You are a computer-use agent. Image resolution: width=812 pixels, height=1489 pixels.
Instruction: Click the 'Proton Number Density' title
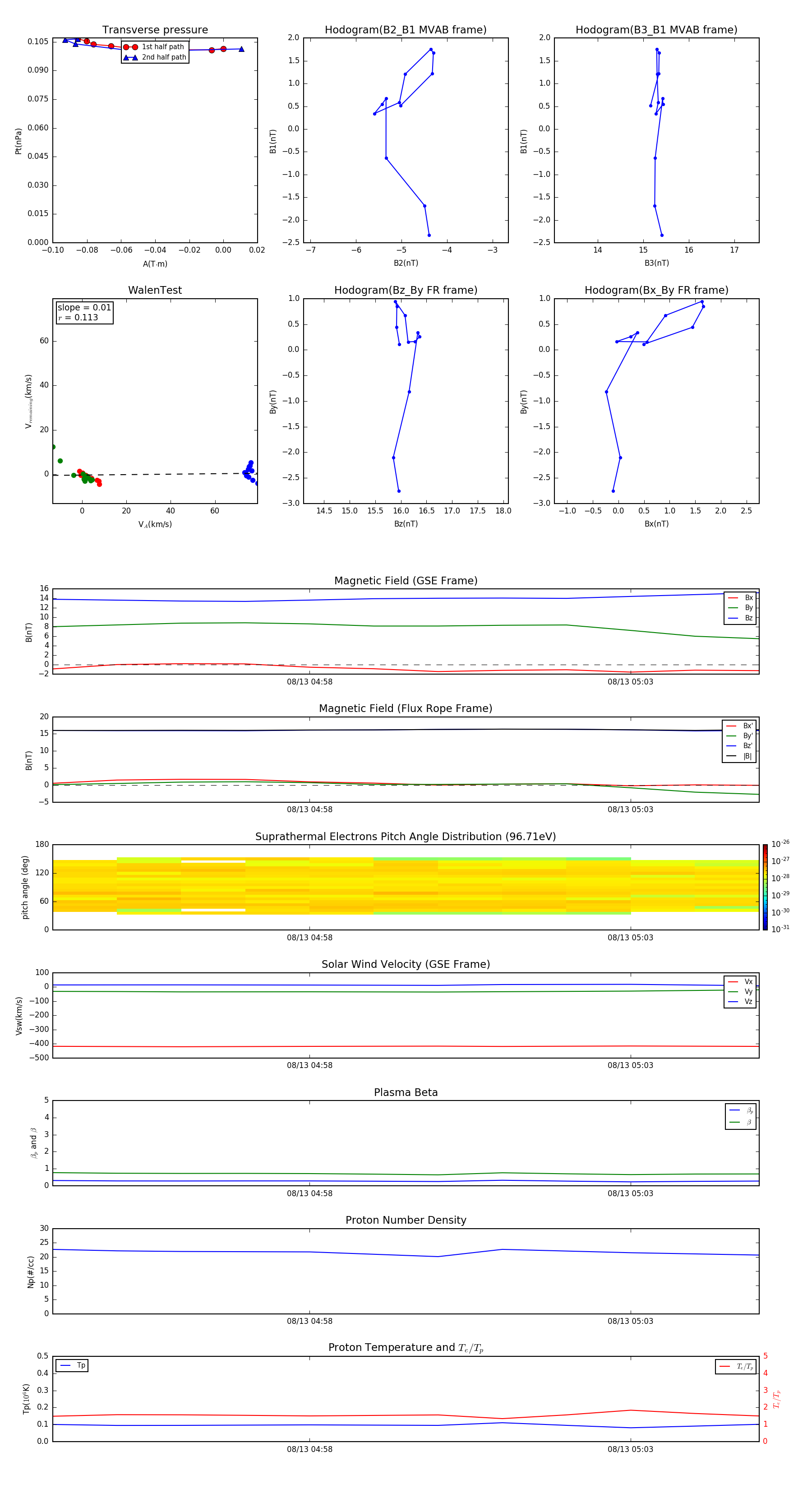pyautogui.click(x=406, y=1220)
